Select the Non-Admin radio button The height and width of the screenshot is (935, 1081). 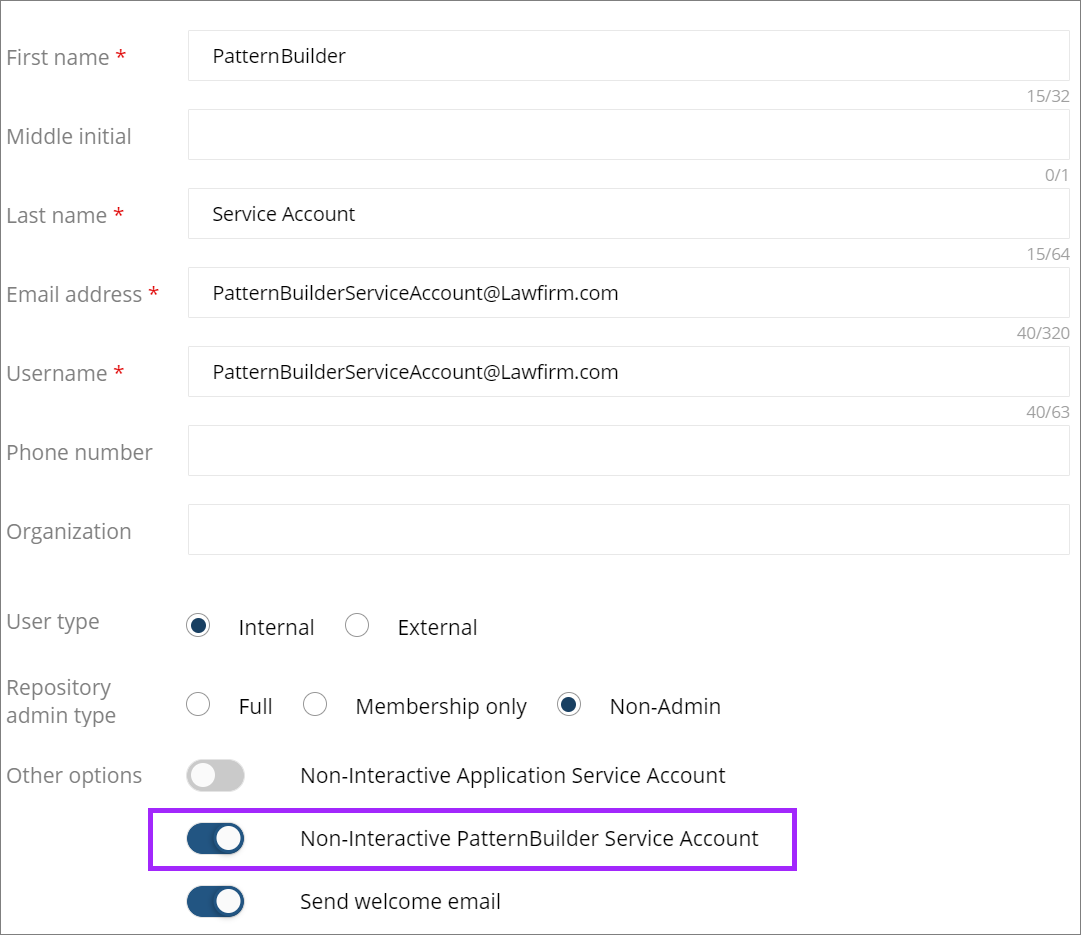point(569,704)
